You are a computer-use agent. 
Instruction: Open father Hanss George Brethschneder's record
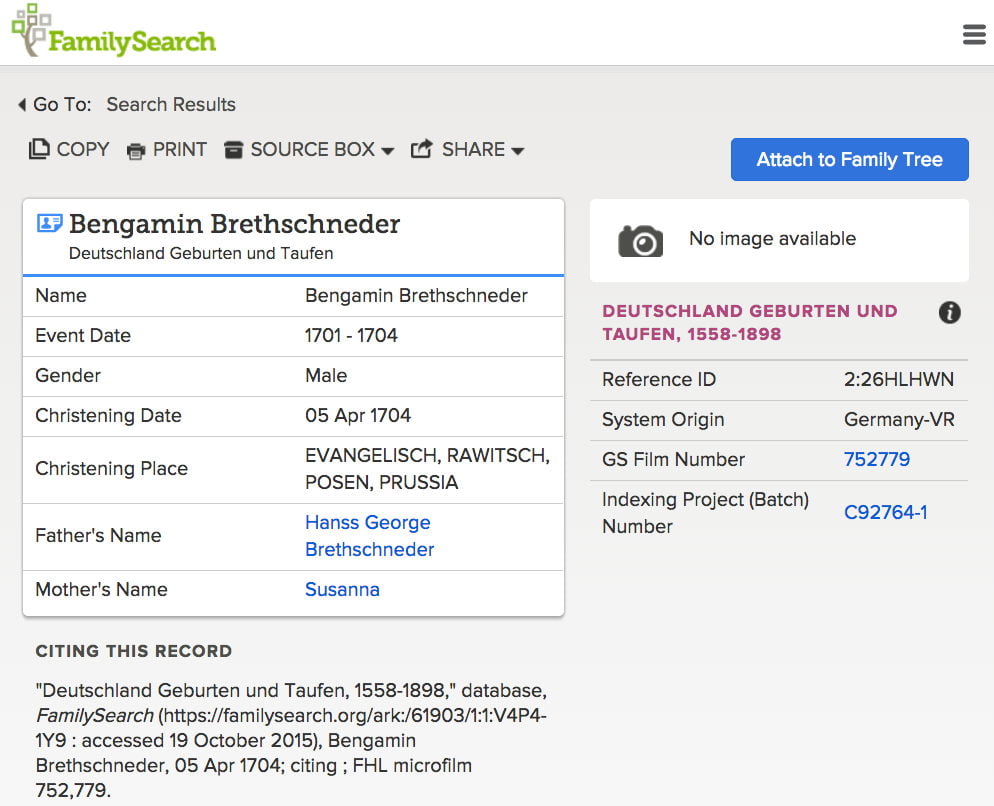369,535
